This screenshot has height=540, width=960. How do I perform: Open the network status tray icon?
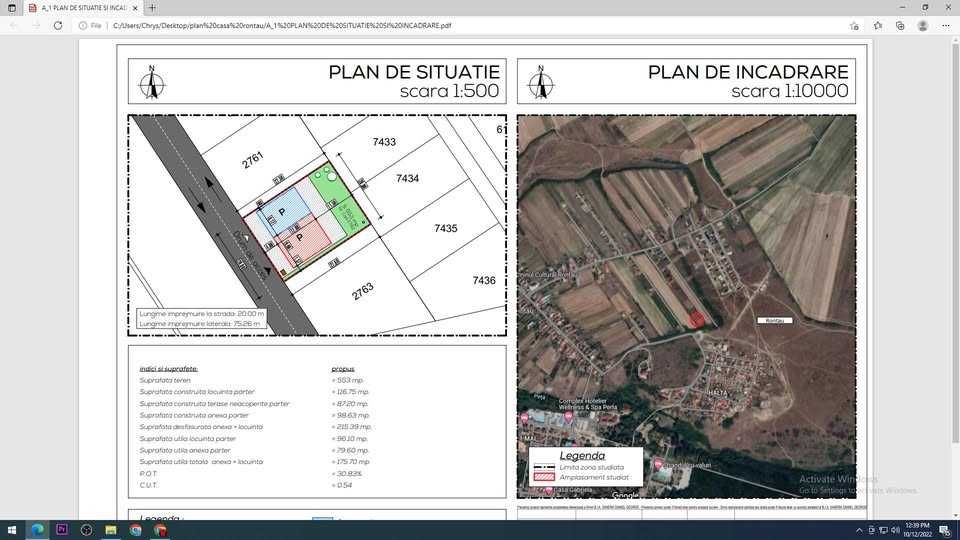point(883,530)
